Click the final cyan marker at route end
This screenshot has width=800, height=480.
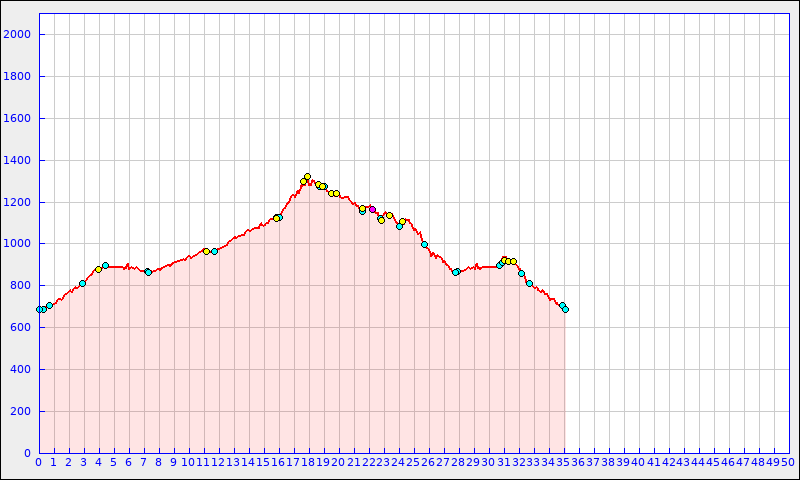(x=565, y=310)
